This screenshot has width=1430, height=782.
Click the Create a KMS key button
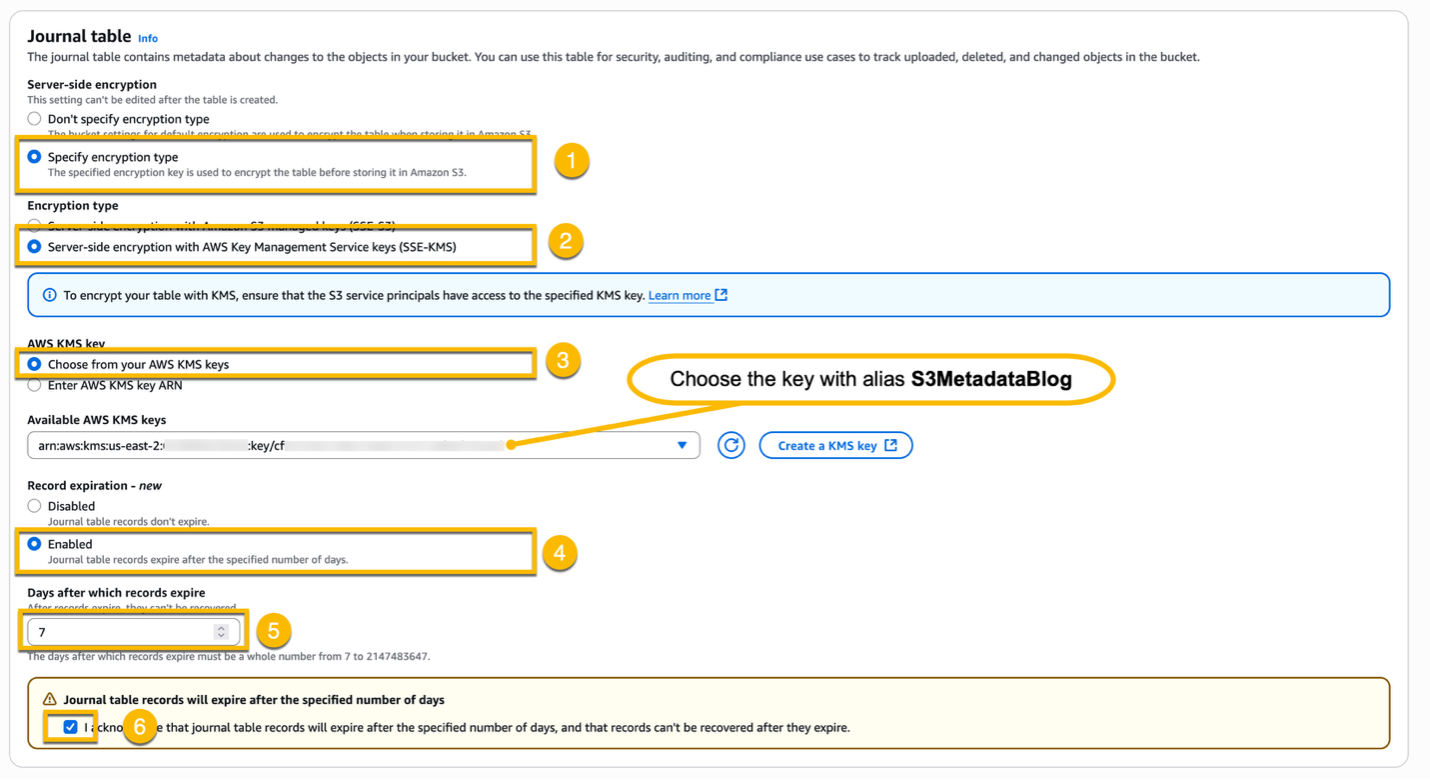pos(836,444)
